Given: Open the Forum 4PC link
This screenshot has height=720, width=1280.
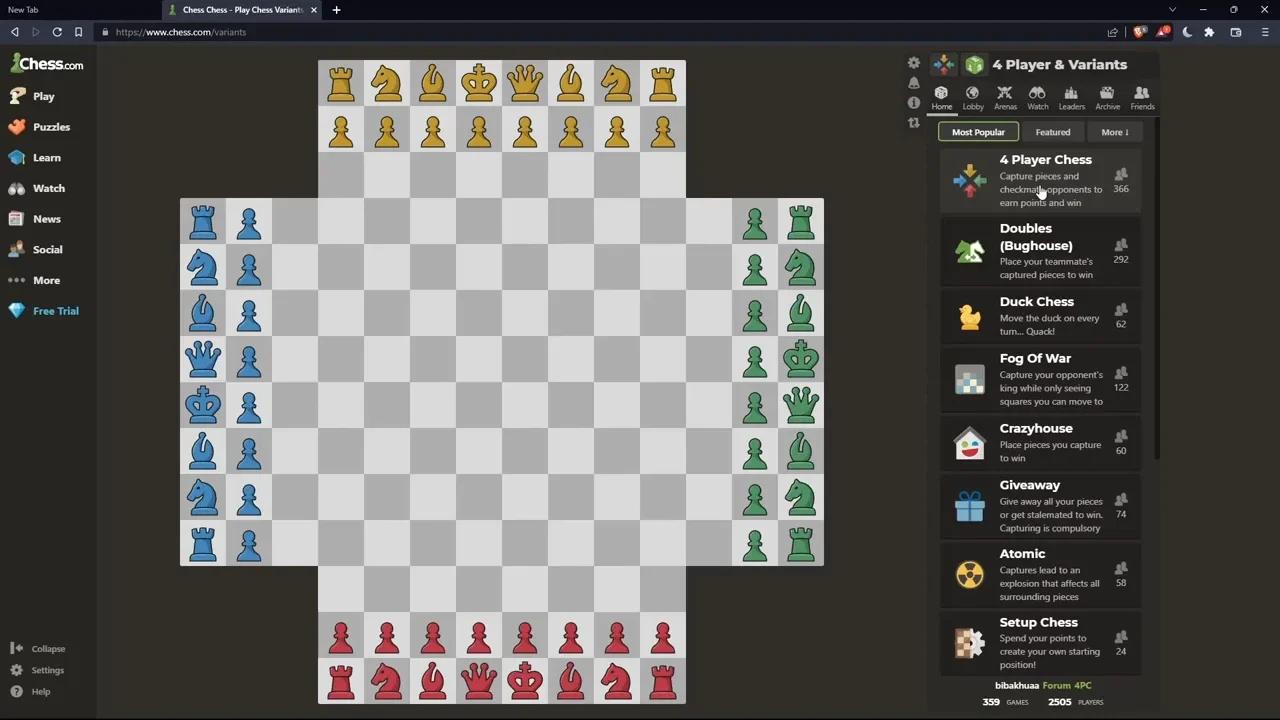Looking at the screenshot, I should click(1067, 686).
